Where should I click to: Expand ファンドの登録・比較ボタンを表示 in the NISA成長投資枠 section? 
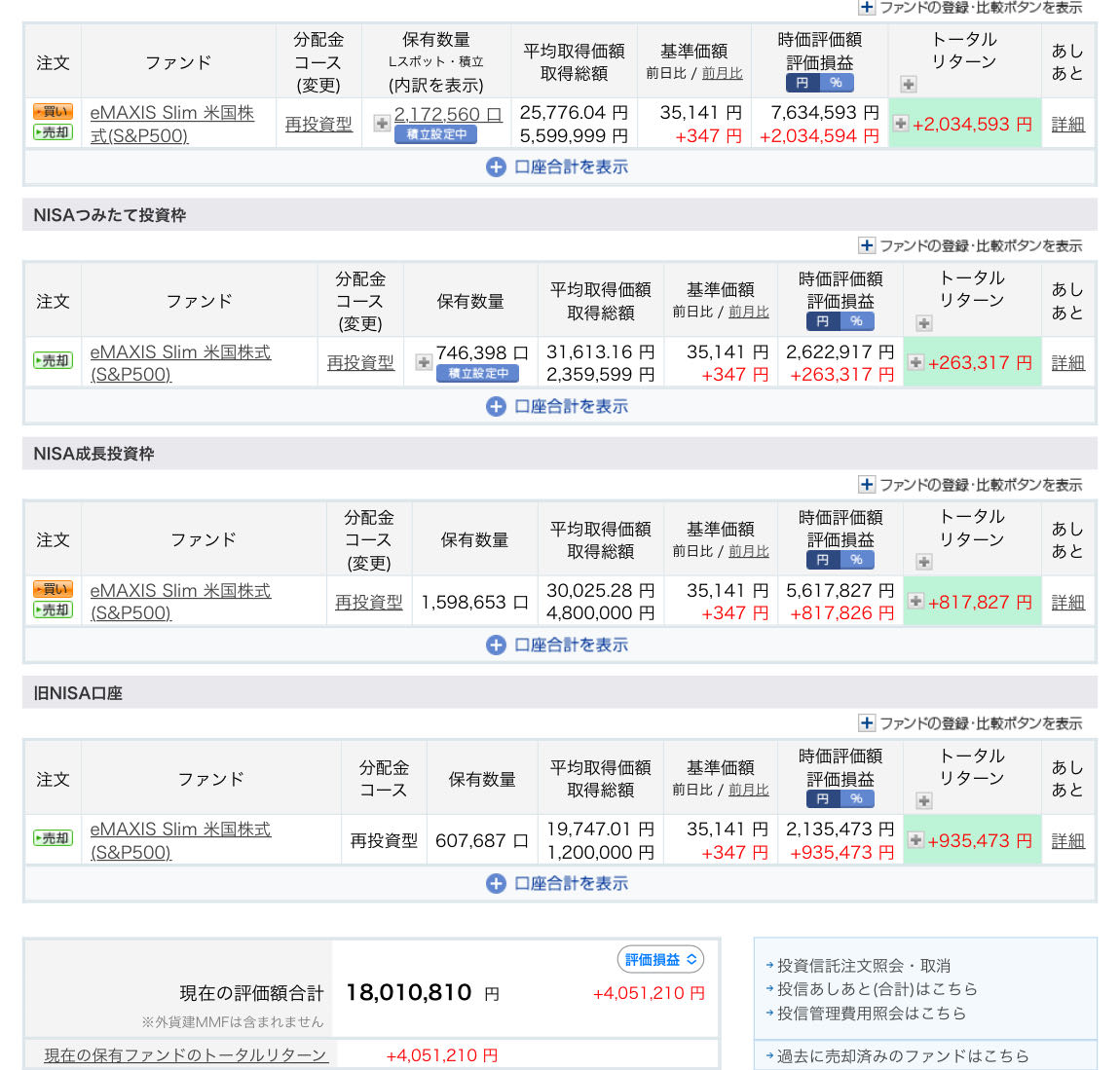(x=971, y=485)
